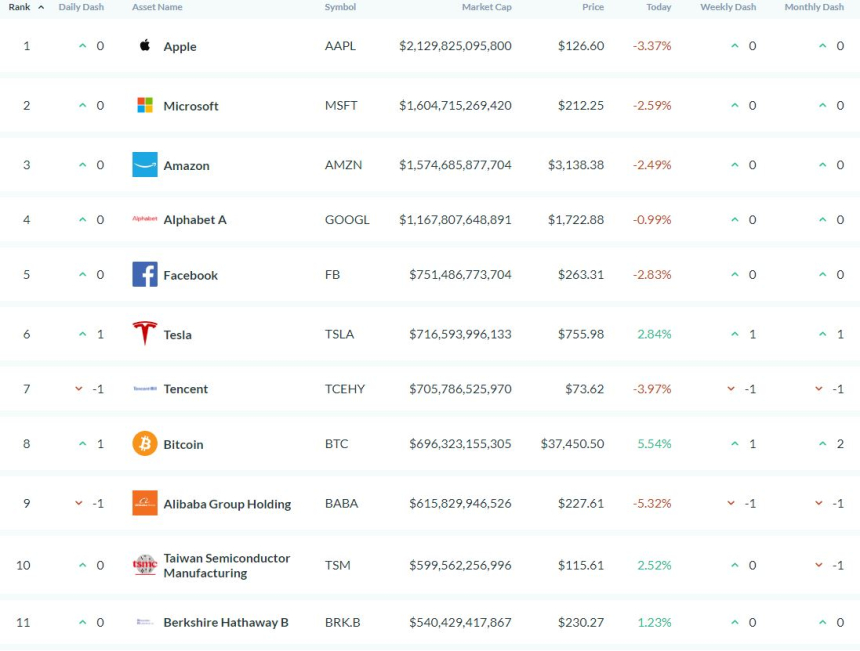Image resolution: width=860 pixels, height=651 pixels.
Task: Click Alibaba Group Holding name link
Action: 227,504
